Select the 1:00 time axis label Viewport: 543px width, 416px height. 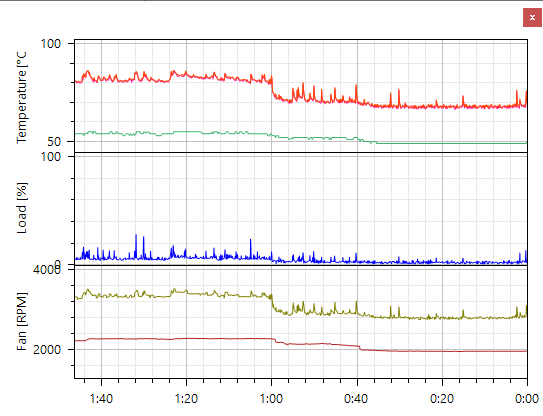272,399
